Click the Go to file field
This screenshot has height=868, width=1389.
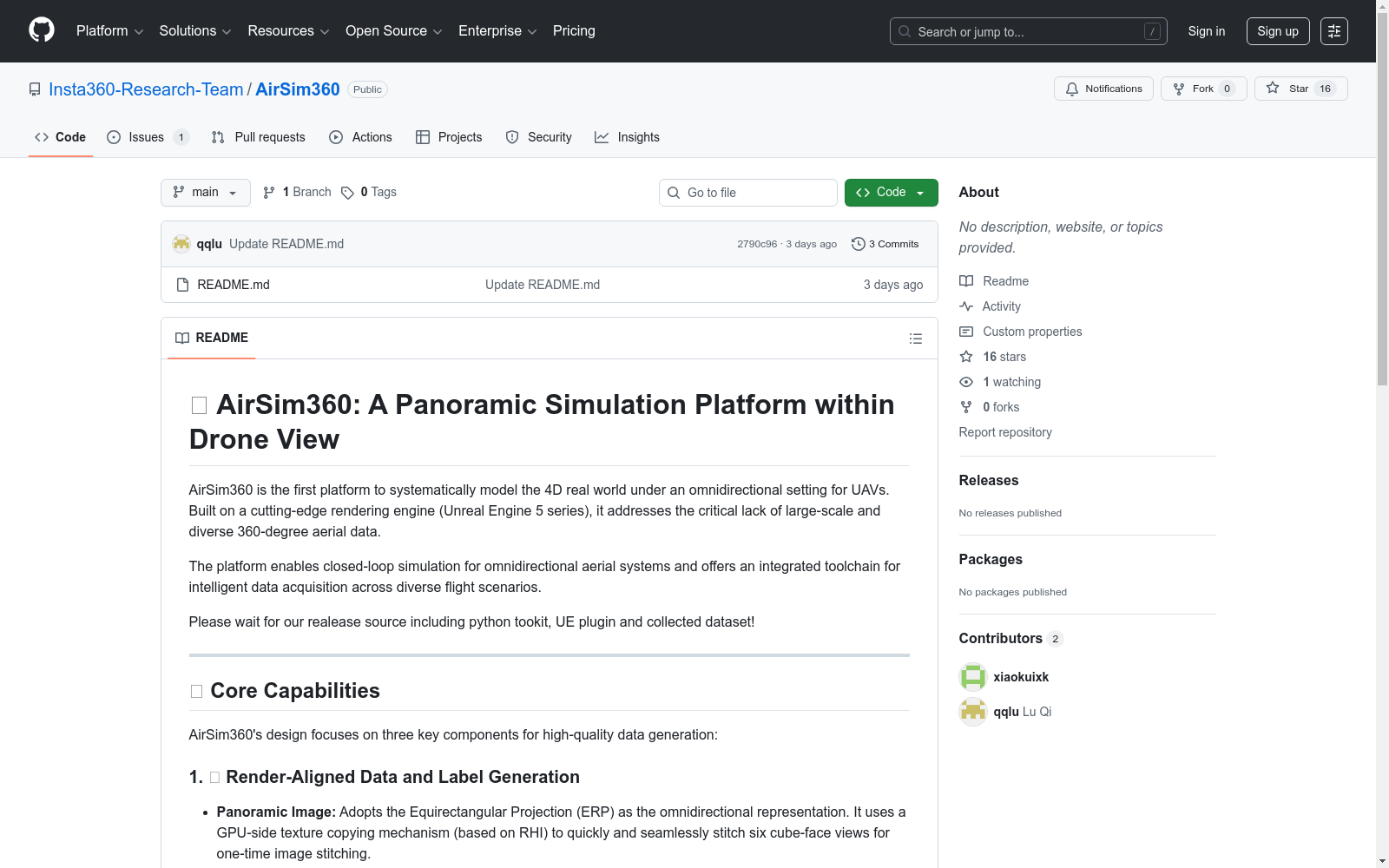click(748, 193)
